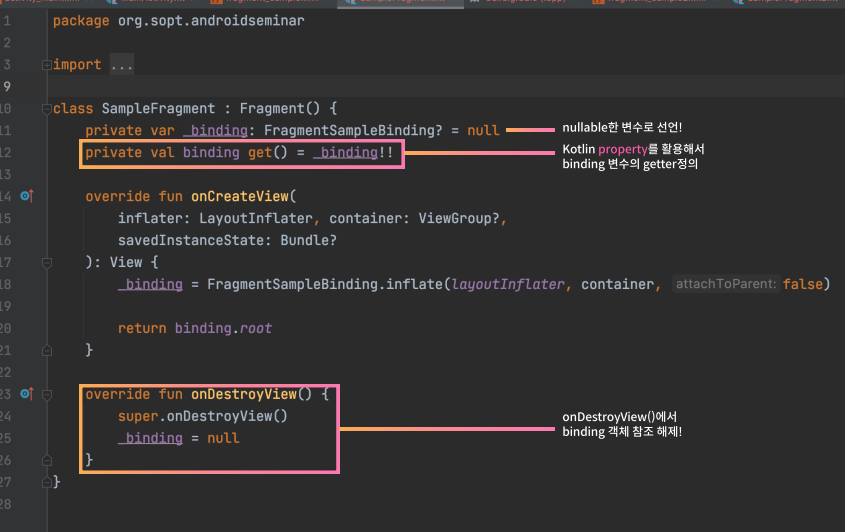
Task: Click the fold-end marker at onDestroyView's closing brace
Action: pyautogui.click(x=47, y=460)
